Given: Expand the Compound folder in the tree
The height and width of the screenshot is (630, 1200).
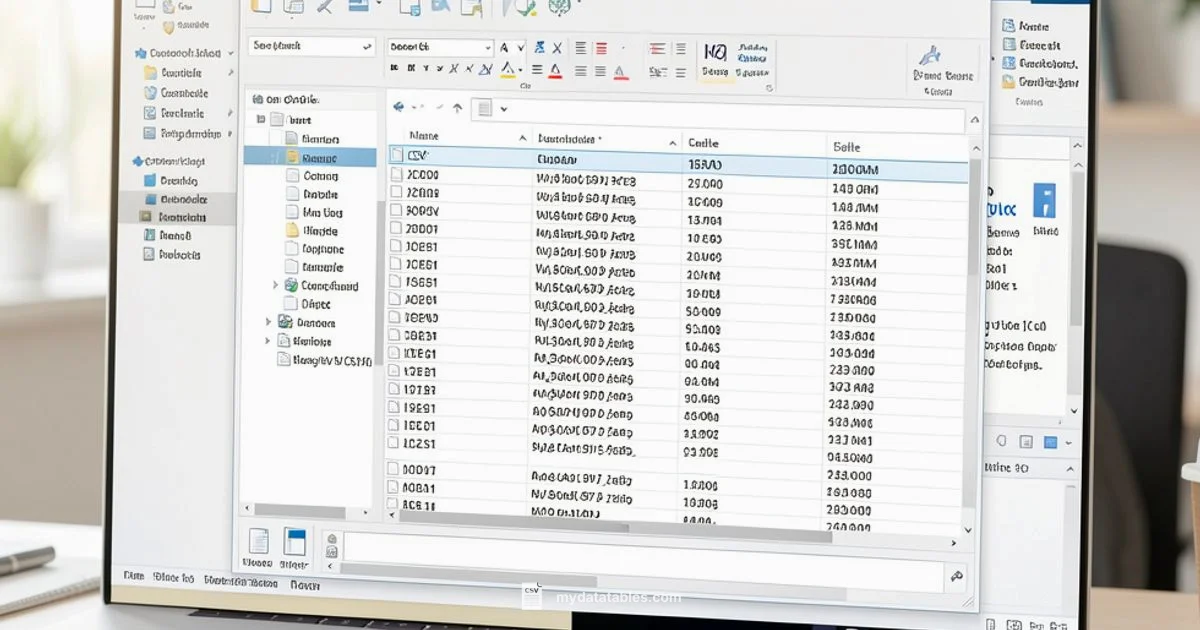Looking at the screenshot, I should pos(277,286).
